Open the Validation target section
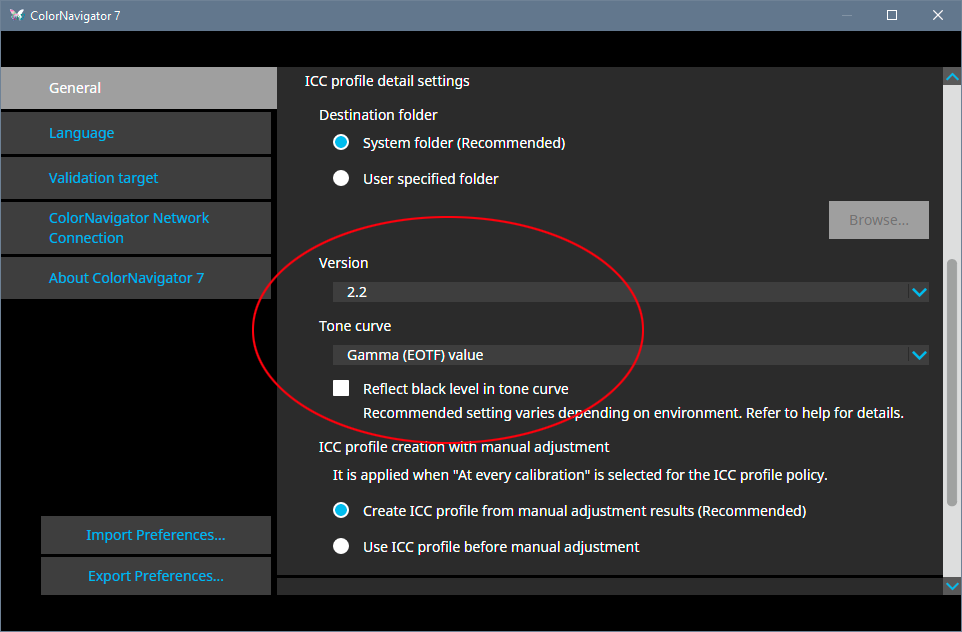This screenshot has height=632, width=962. (137, 177)
